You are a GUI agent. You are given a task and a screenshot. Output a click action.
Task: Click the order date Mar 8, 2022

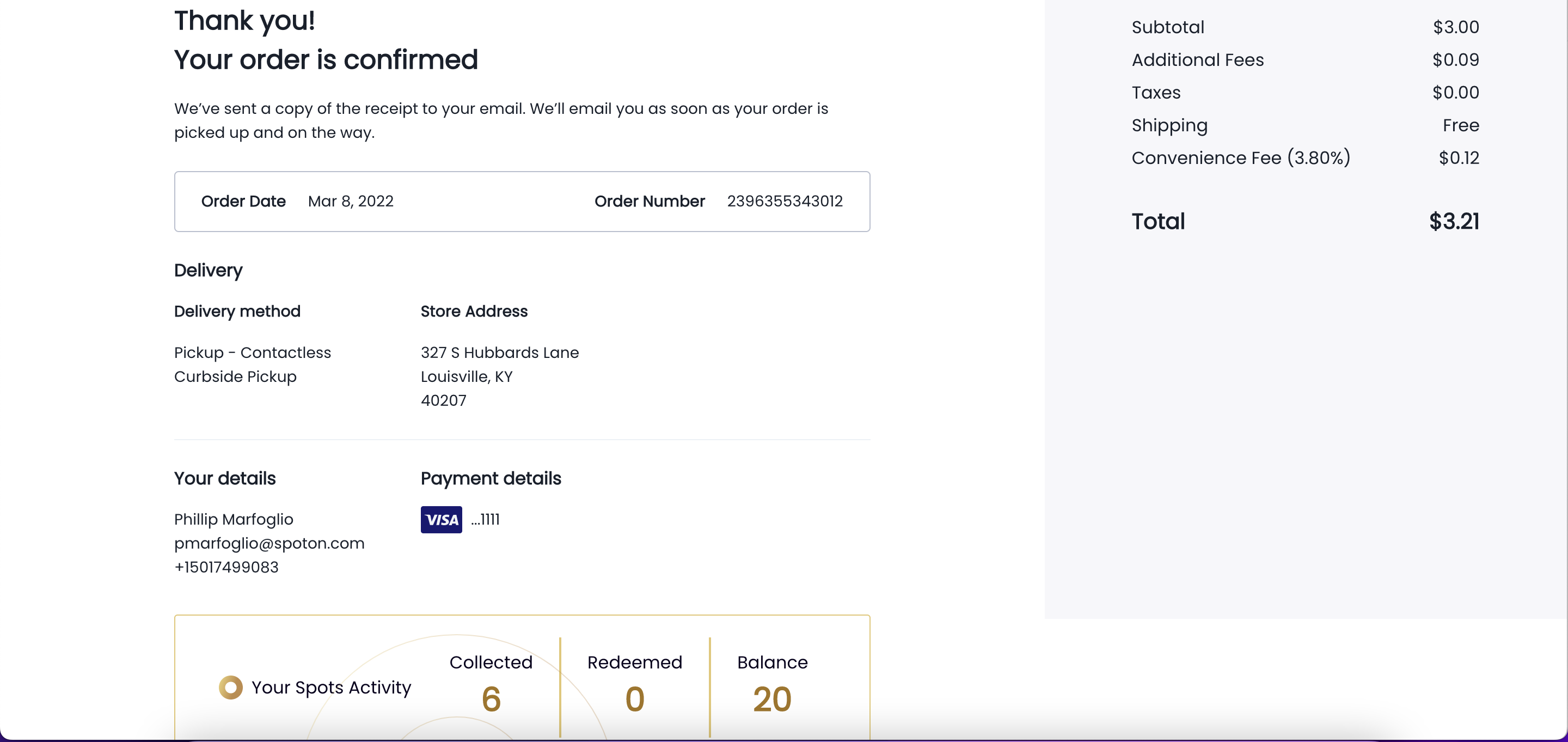351,201
